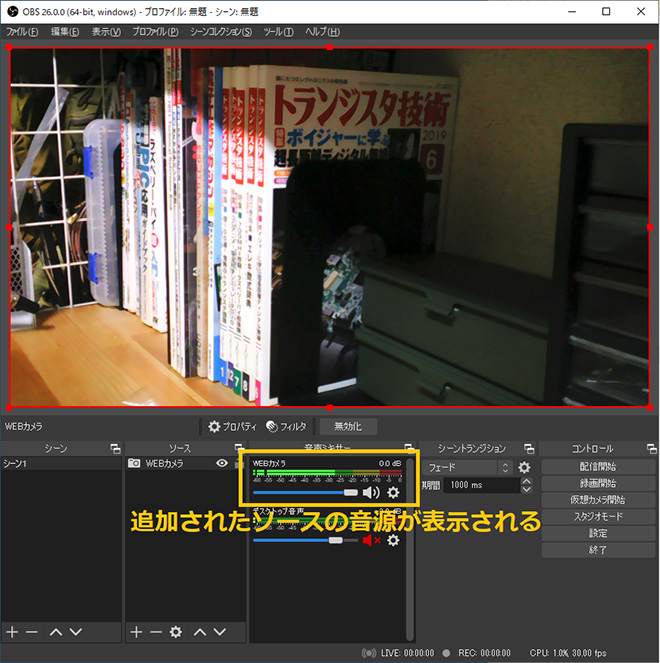Screen dimensions: 660x663
Task: Mute the WEBカメラ audio speaker icon
Action: point(371,493)
